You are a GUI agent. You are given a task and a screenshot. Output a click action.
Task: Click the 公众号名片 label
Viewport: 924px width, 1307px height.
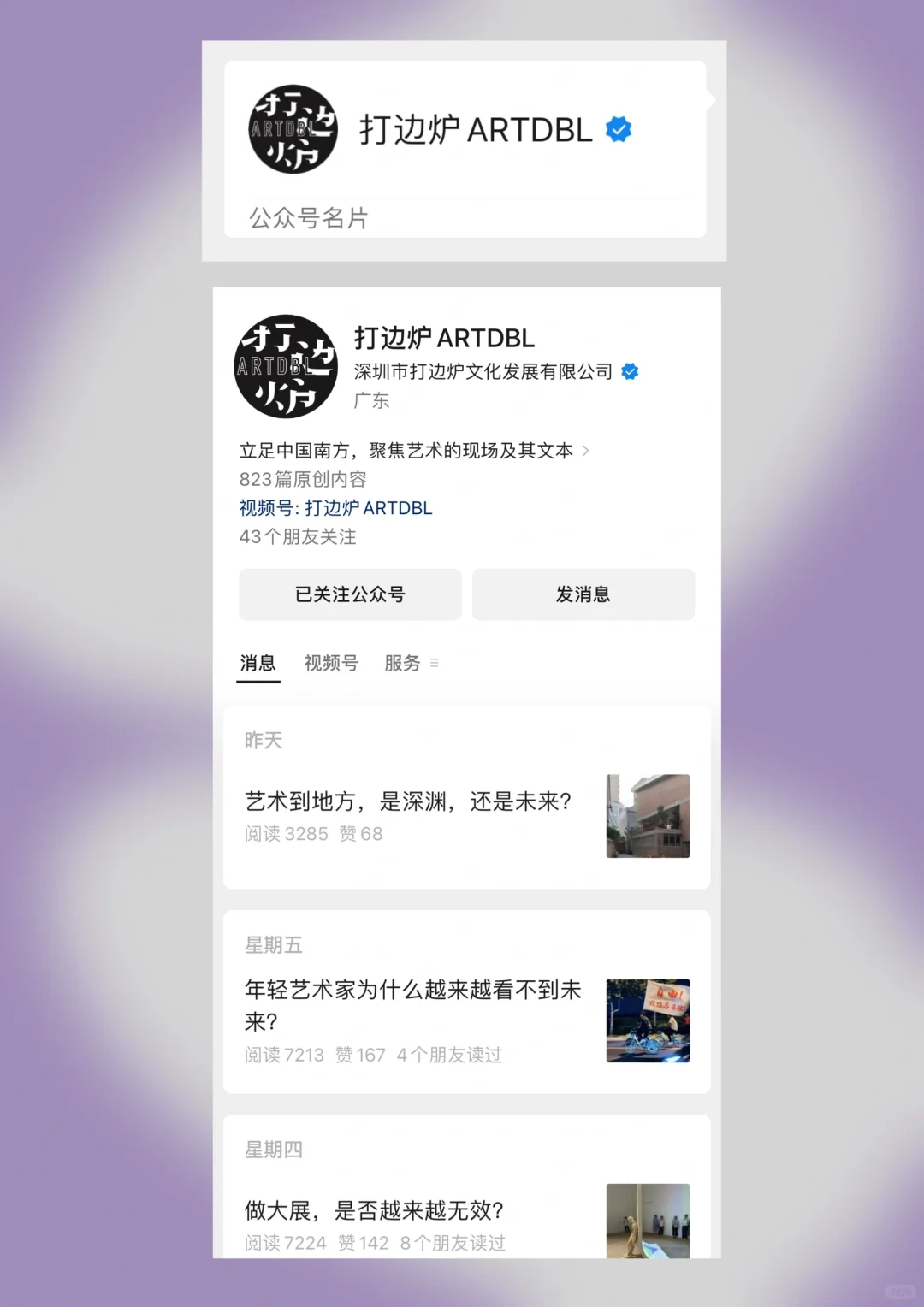click(x=308, y=218)
